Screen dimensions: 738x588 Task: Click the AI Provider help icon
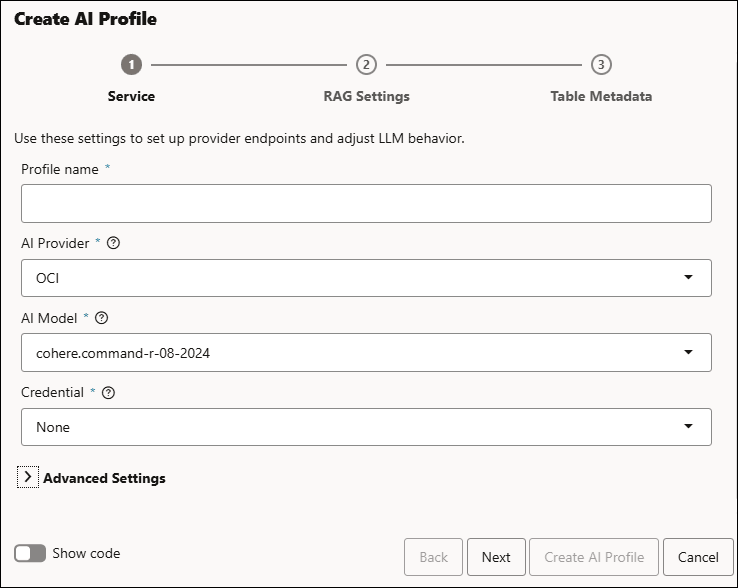click(113, 243)
